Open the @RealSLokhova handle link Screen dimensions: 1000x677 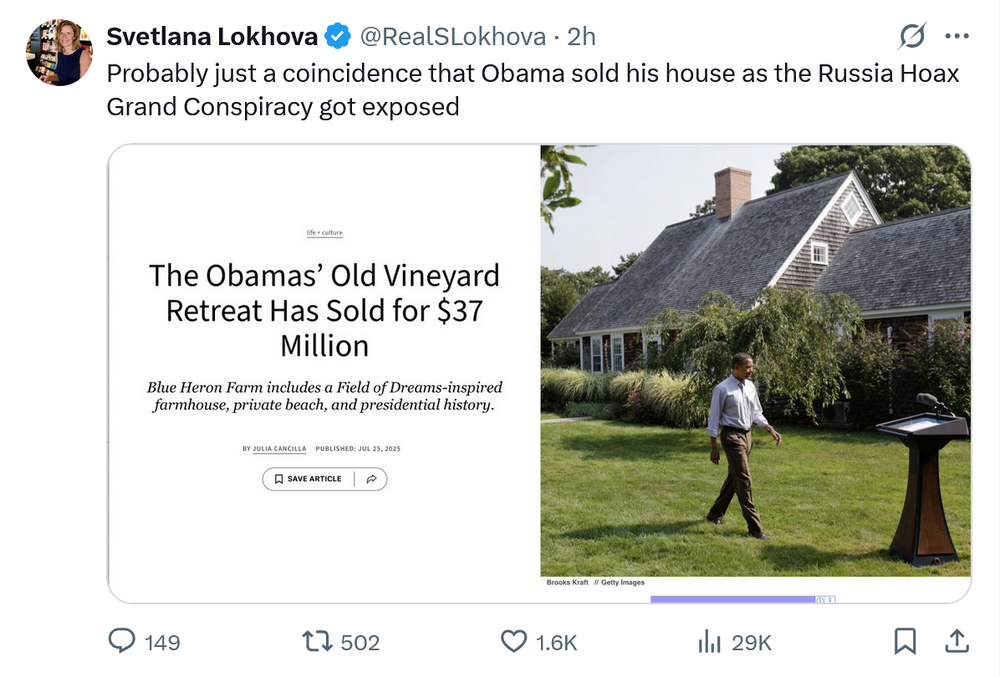pos(452,37)
